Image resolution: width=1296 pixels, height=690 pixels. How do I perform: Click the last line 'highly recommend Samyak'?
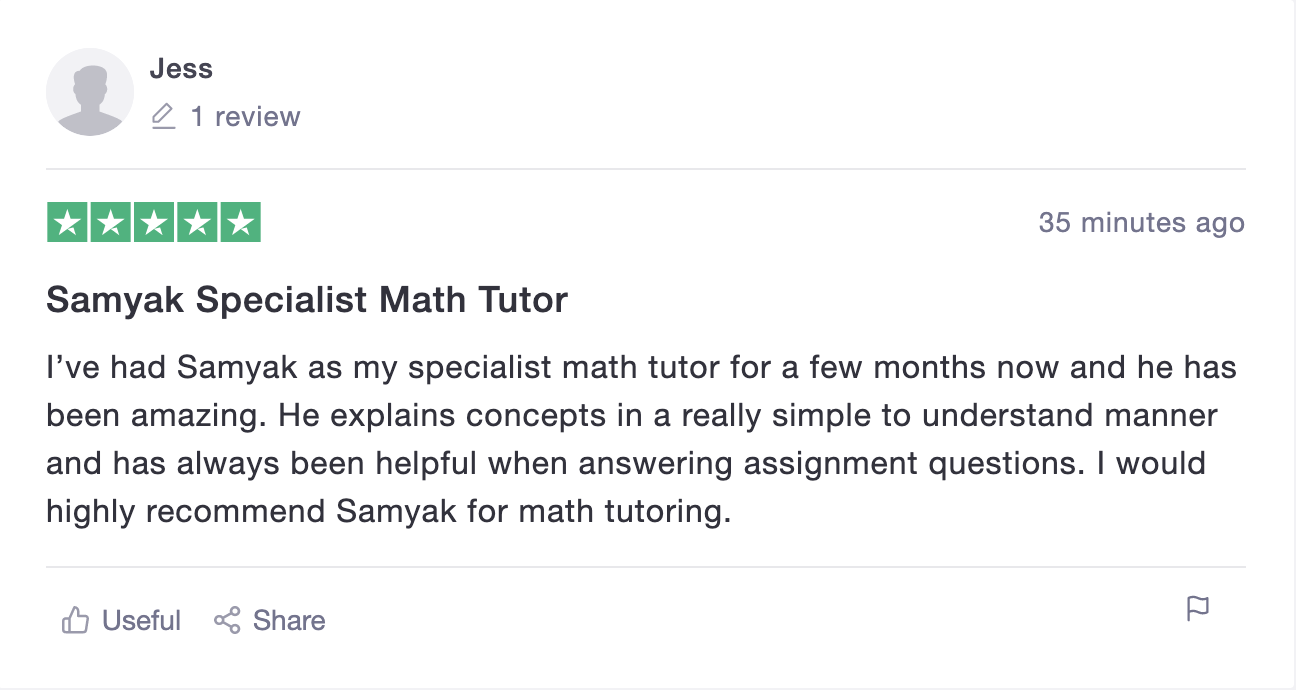(x=388, y=512)
